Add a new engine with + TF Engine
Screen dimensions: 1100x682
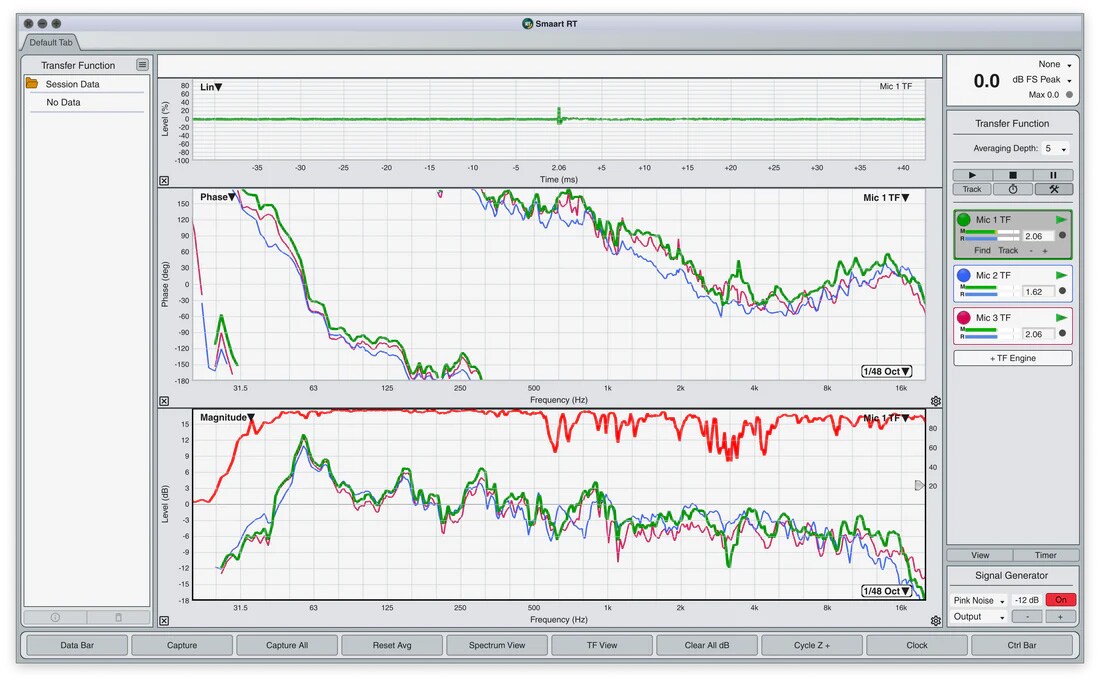[x=1012, y=358]
